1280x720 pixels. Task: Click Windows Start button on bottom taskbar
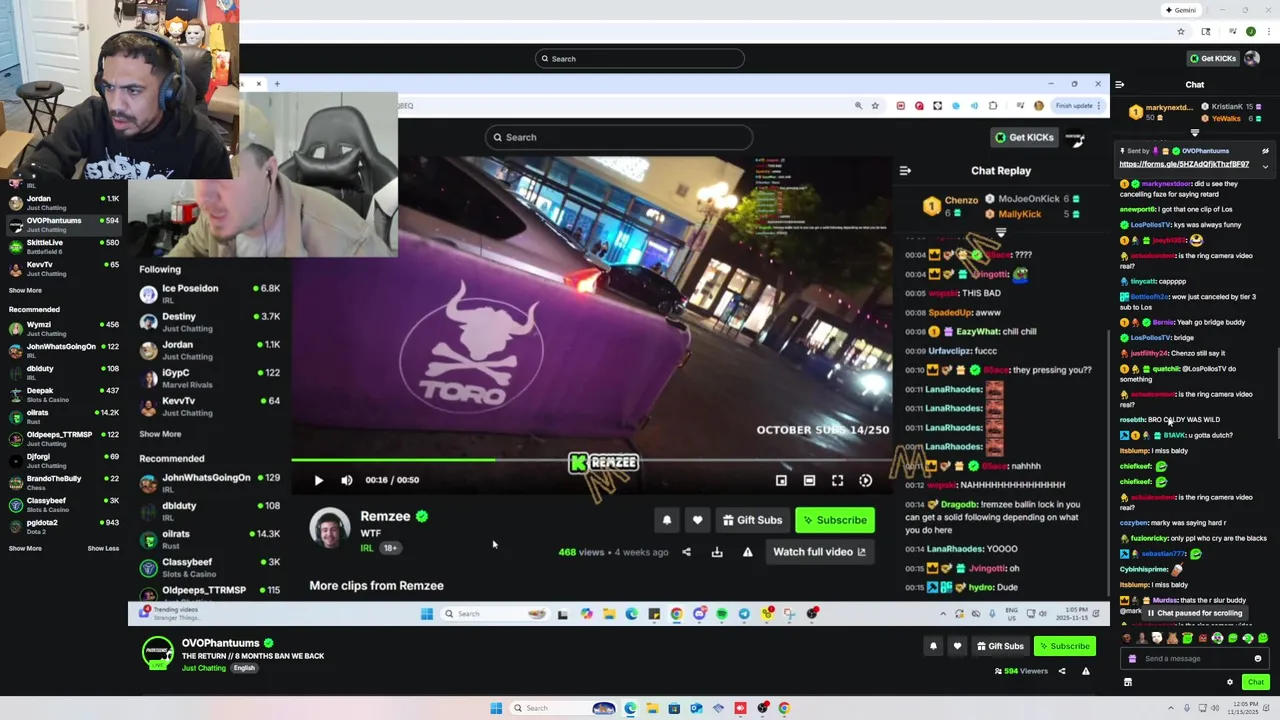pyautogui.click(x=495, y=708)
